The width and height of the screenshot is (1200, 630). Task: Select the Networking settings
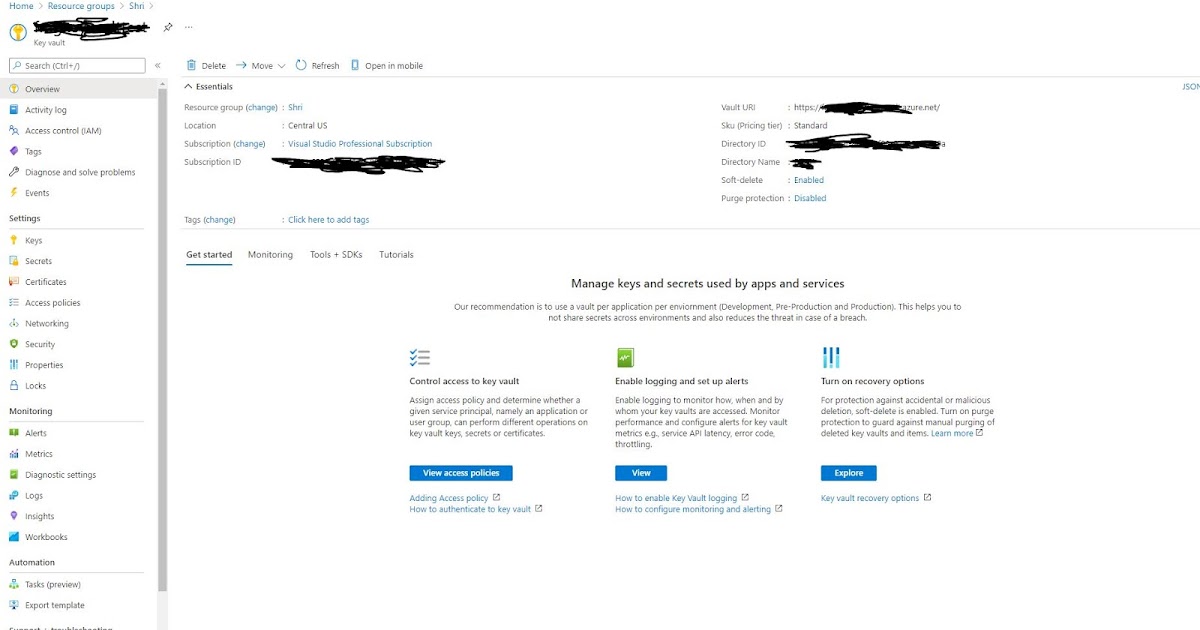click(47, 323)
